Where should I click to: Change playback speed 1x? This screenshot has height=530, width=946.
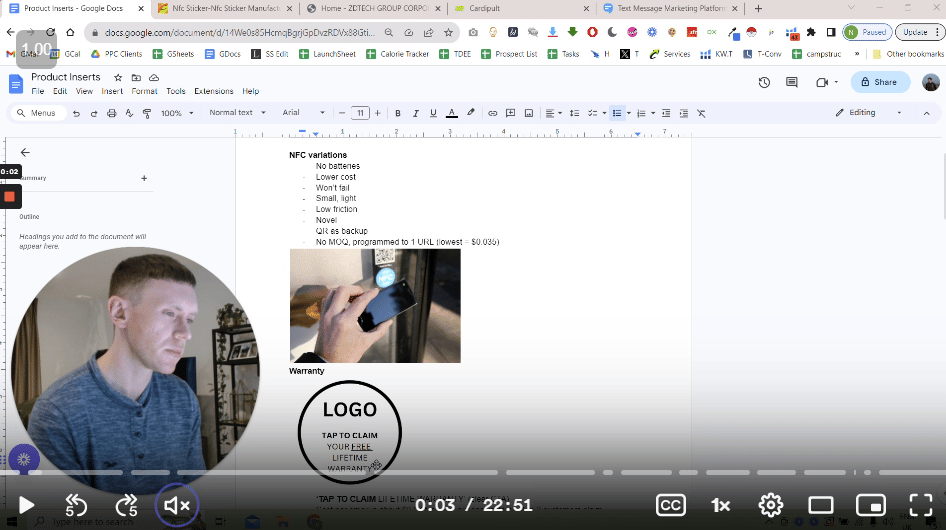point(720,505)
